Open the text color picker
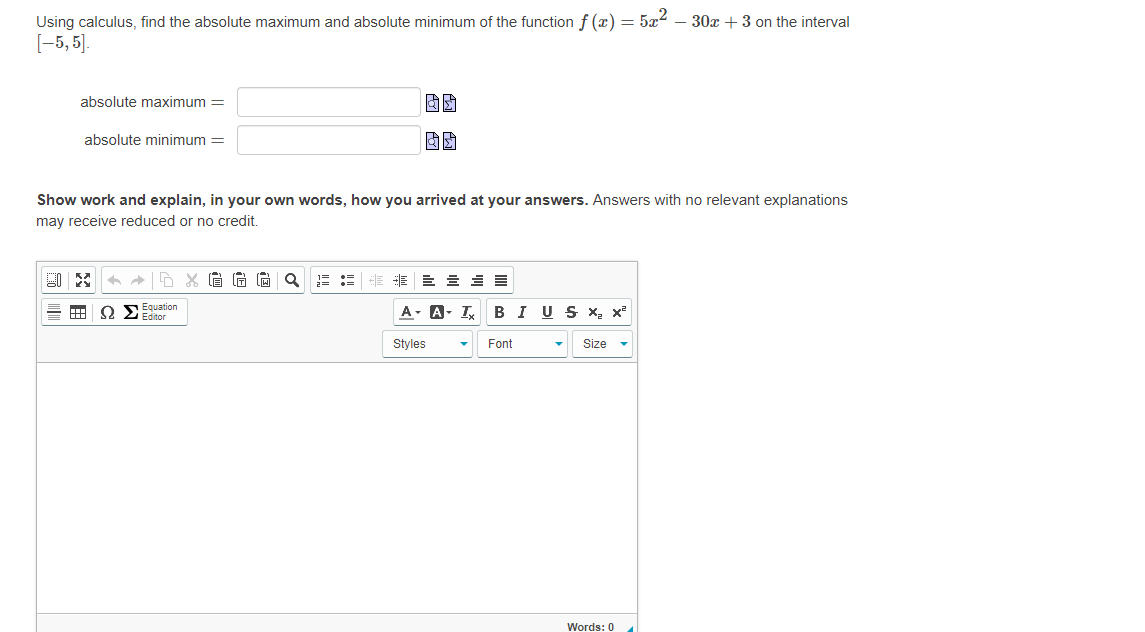Screen dimensions: 1145x632 [407, 312]
